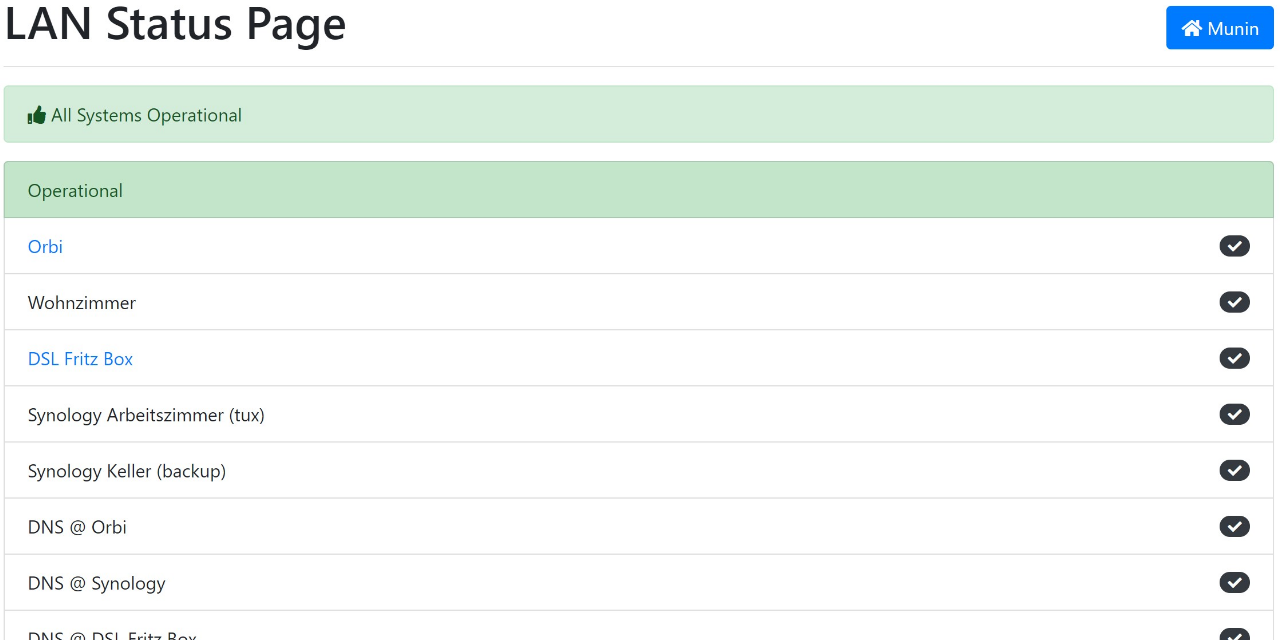Select the Synology Arbeitszimmer (tux) entry
Screen dimensions: 1280x640
[146, 415]
